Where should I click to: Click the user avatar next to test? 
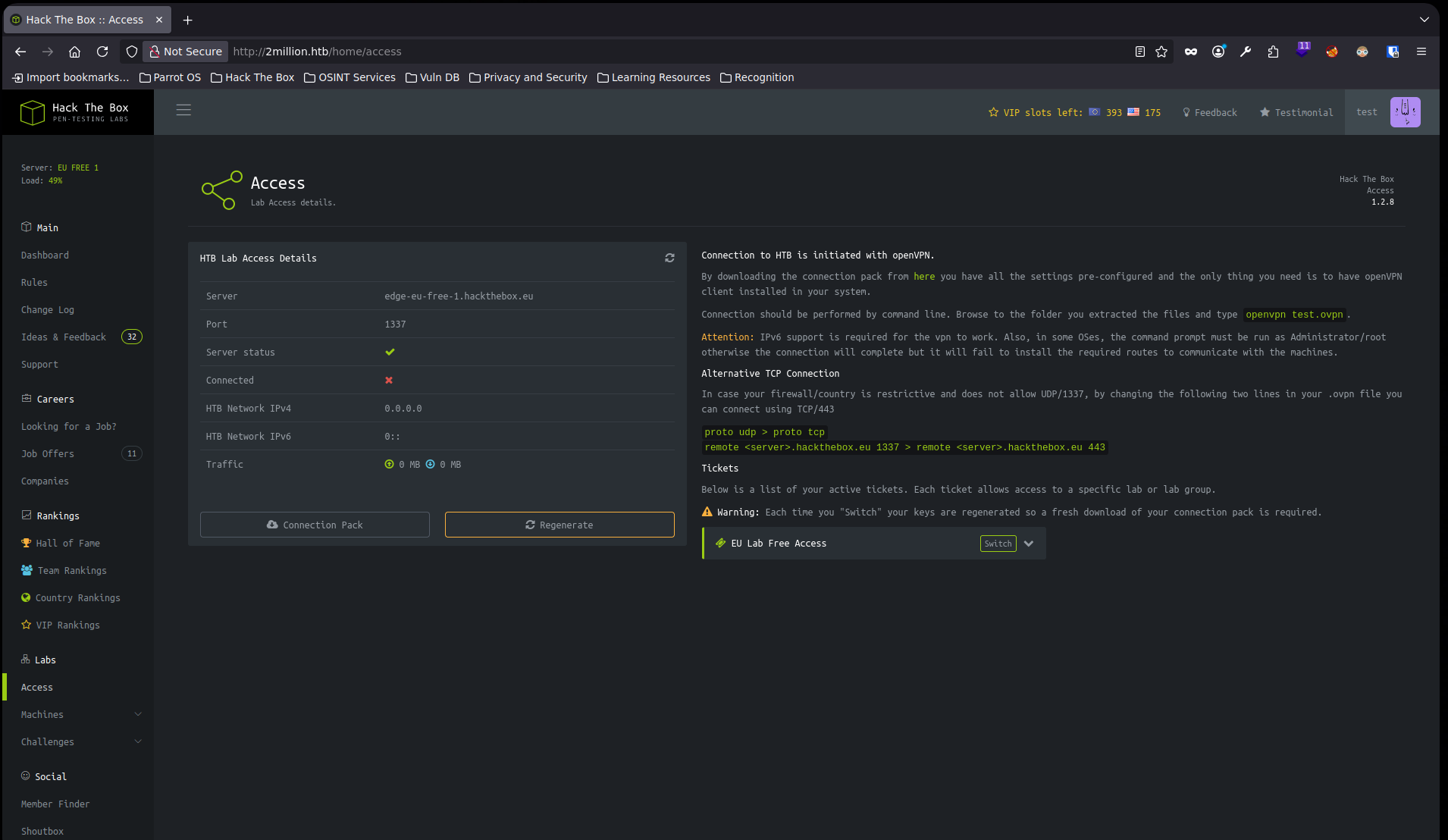pyautogui.click(x=1405, y=112)
